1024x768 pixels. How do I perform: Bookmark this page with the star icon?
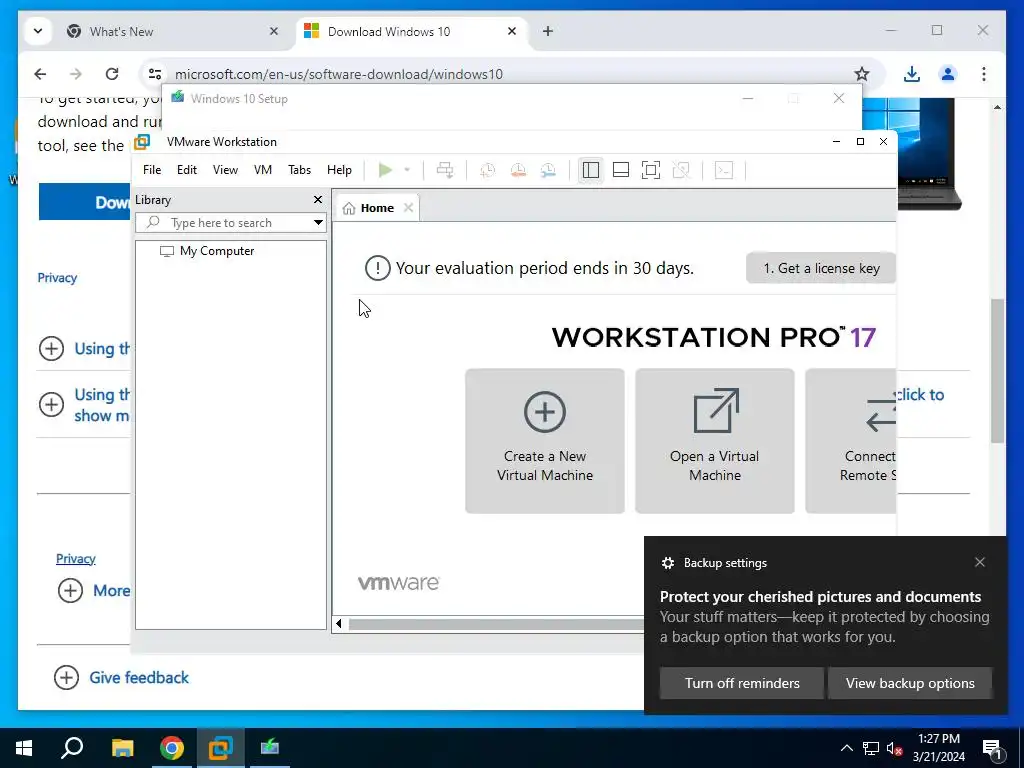coord(862,74)
